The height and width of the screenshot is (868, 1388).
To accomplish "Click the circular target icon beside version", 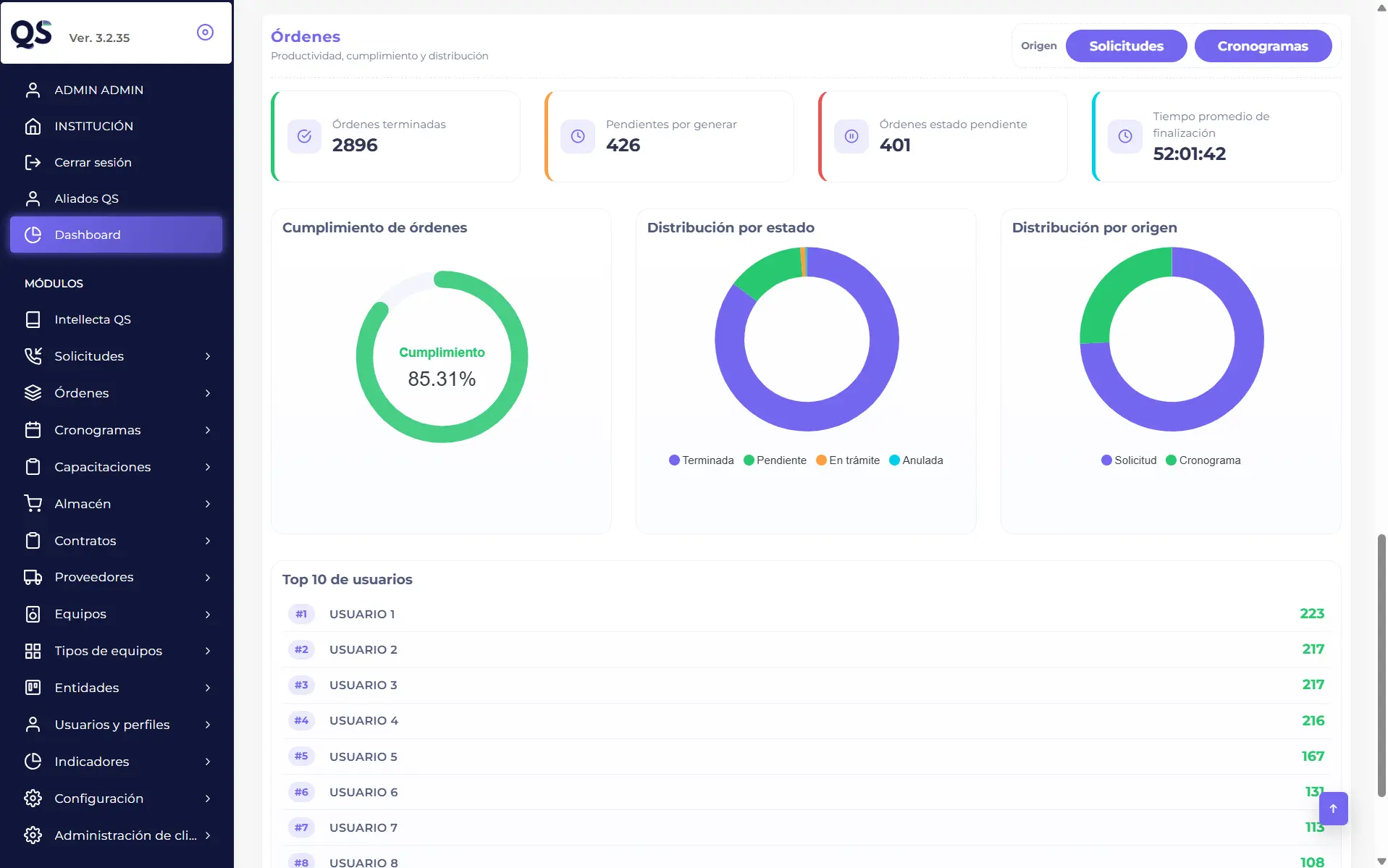I will click(x=205, y=32).
